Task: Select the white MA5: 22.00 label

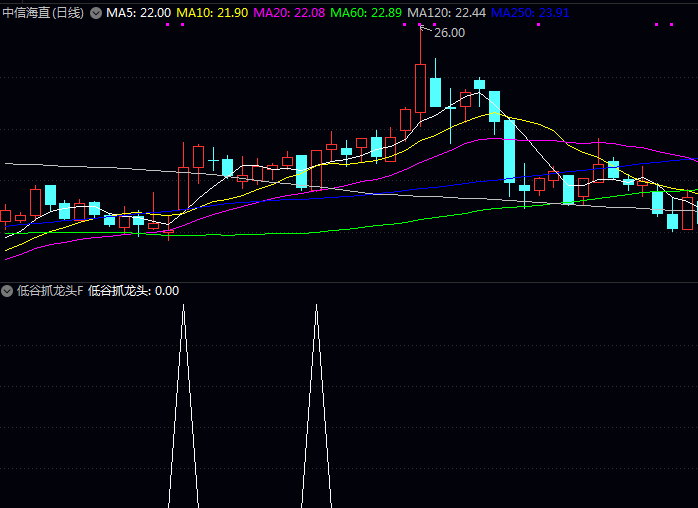Action: point(138,13)
